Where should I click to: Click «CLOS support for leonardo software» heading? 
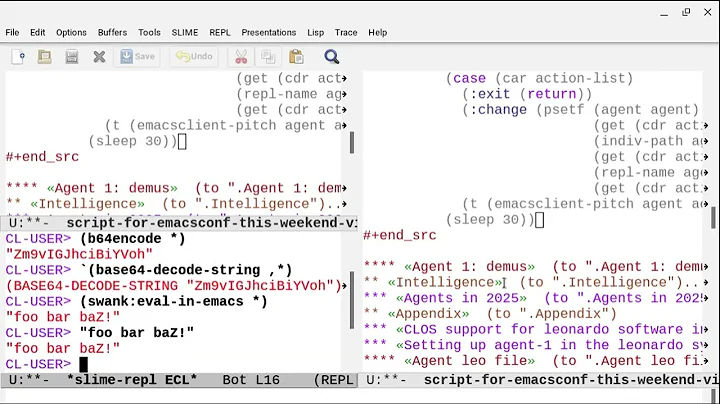550,330
